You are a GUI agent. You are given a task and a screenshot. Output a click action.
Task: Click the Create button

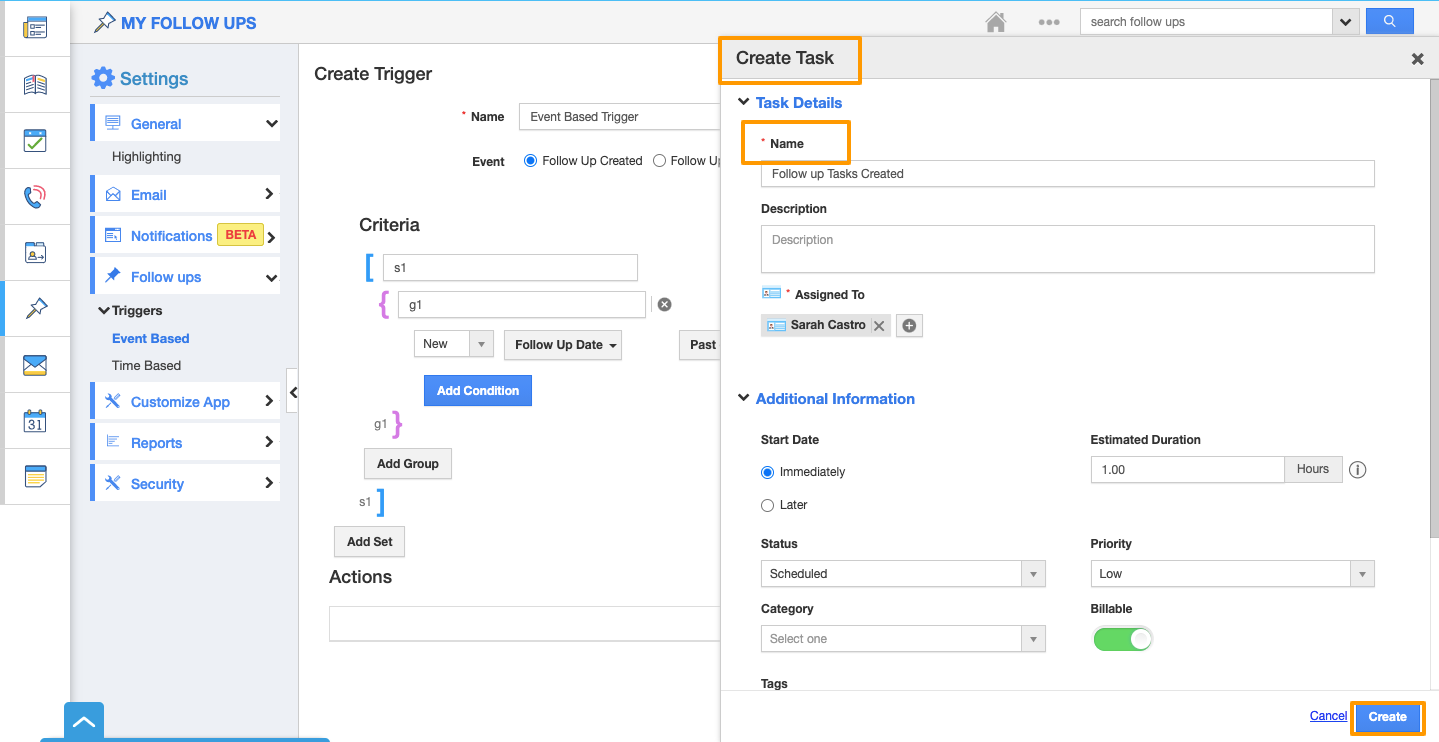(x=1387, y=717)
